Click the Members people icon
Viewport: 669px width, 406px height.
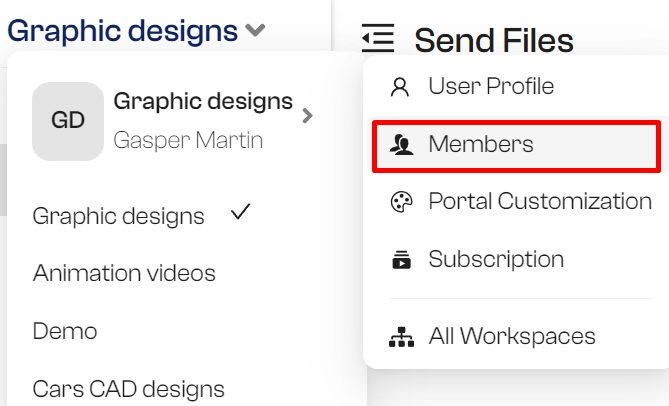pyautogui.click(x=401, y=144)
